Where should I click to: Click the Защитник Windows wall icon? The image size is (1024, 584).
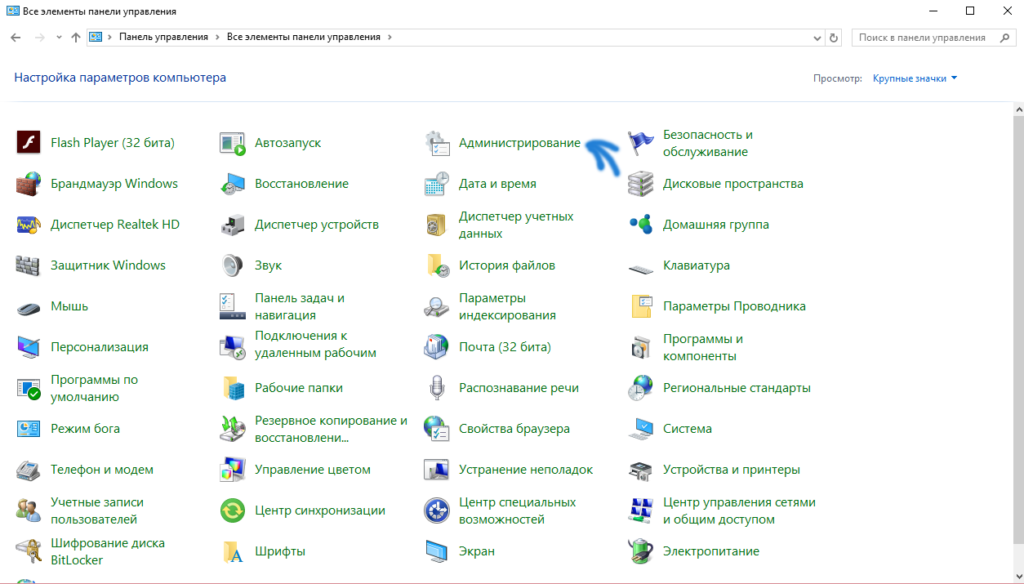(28, 265)
